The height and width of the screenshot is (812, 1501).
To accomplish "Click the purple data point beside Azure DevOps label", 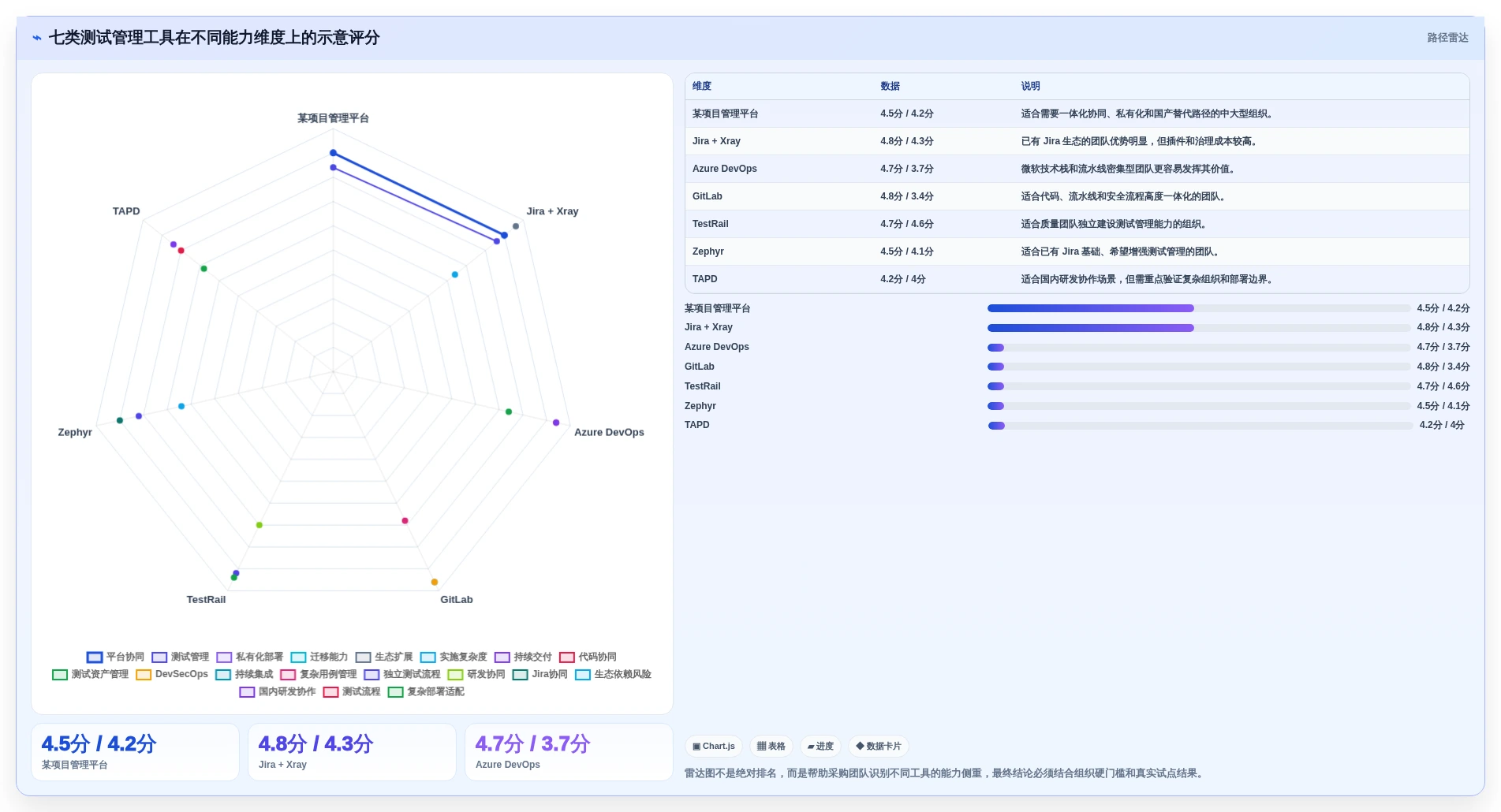I will click(556, 423).
